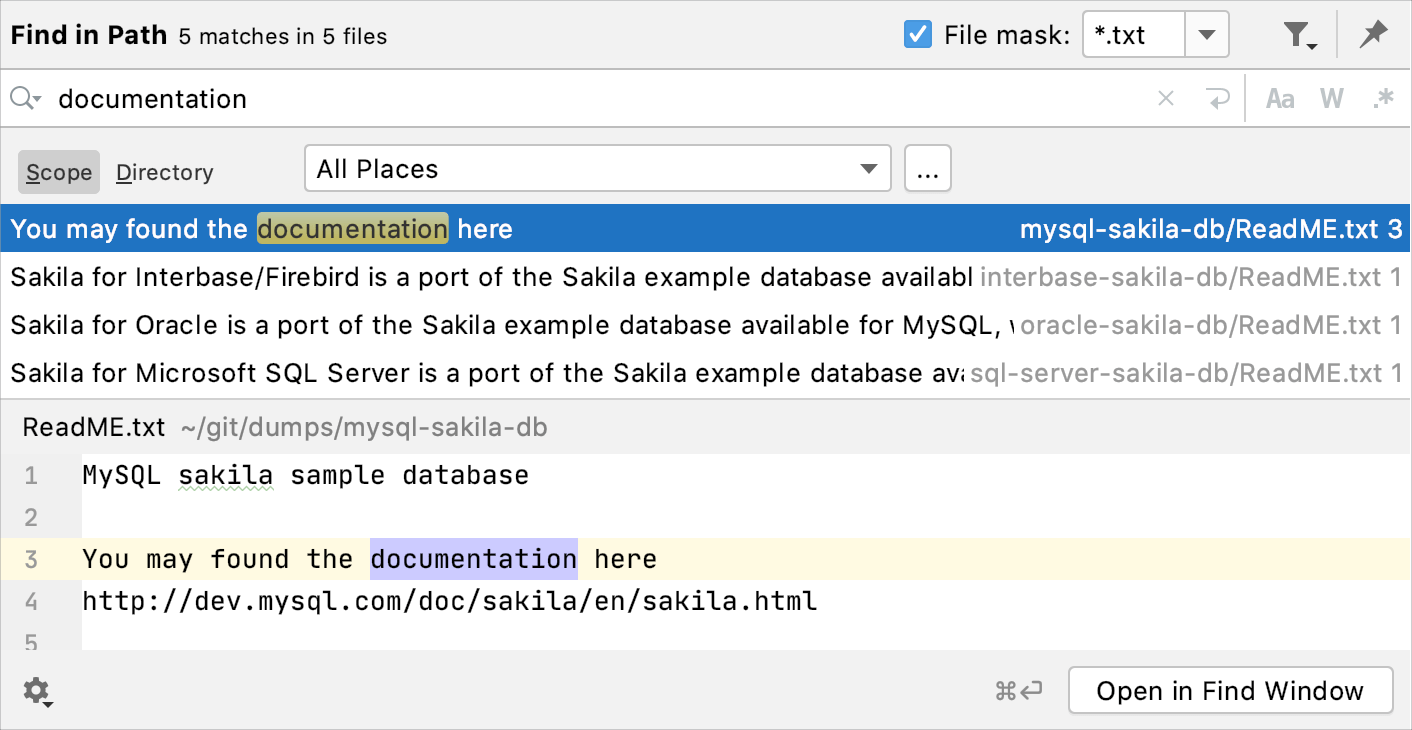Image resolution: width=1412 pixels, height=730 pixels.
Task: Click the regex mode icon
Action: click(x=1384, y=98)
